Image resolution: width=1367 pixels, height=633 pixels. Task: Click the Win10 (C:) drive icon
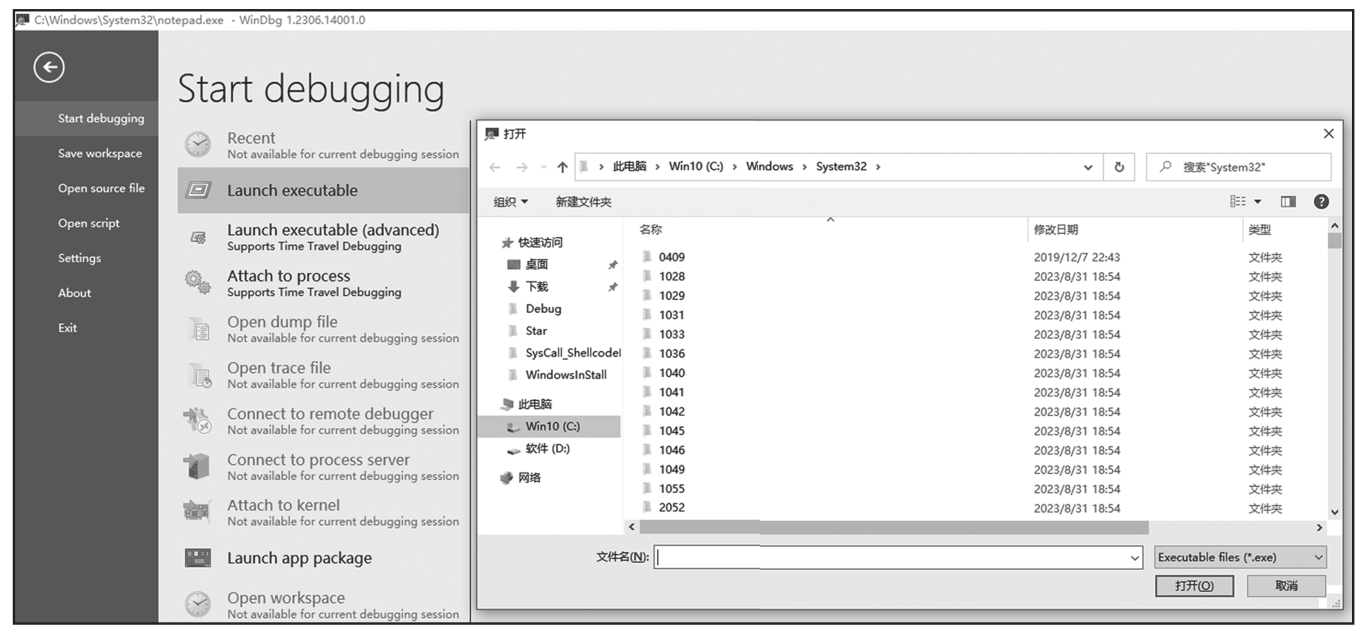point(514,427)
